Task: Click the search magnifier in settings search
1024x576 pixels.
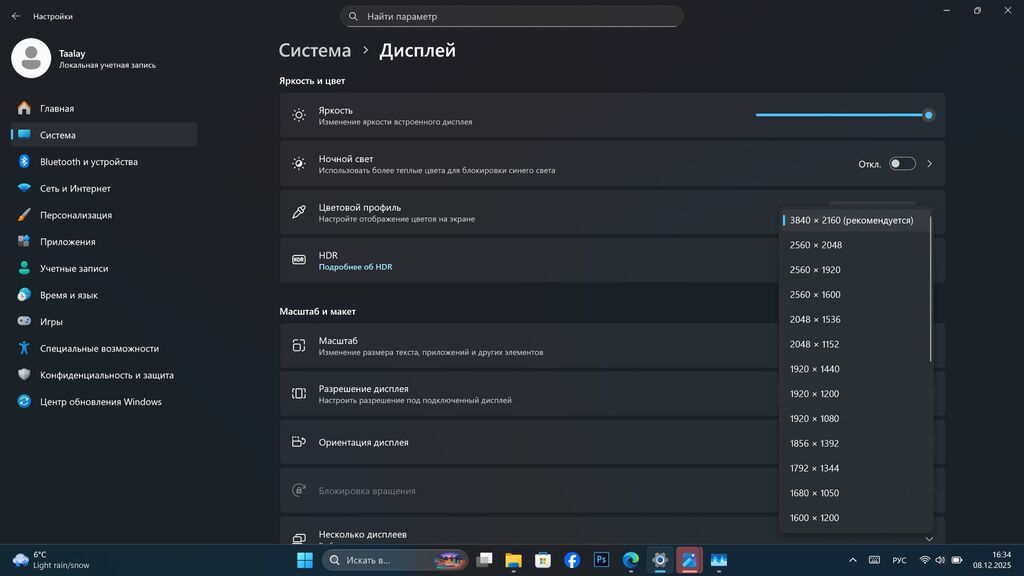Action: point(353,16)
